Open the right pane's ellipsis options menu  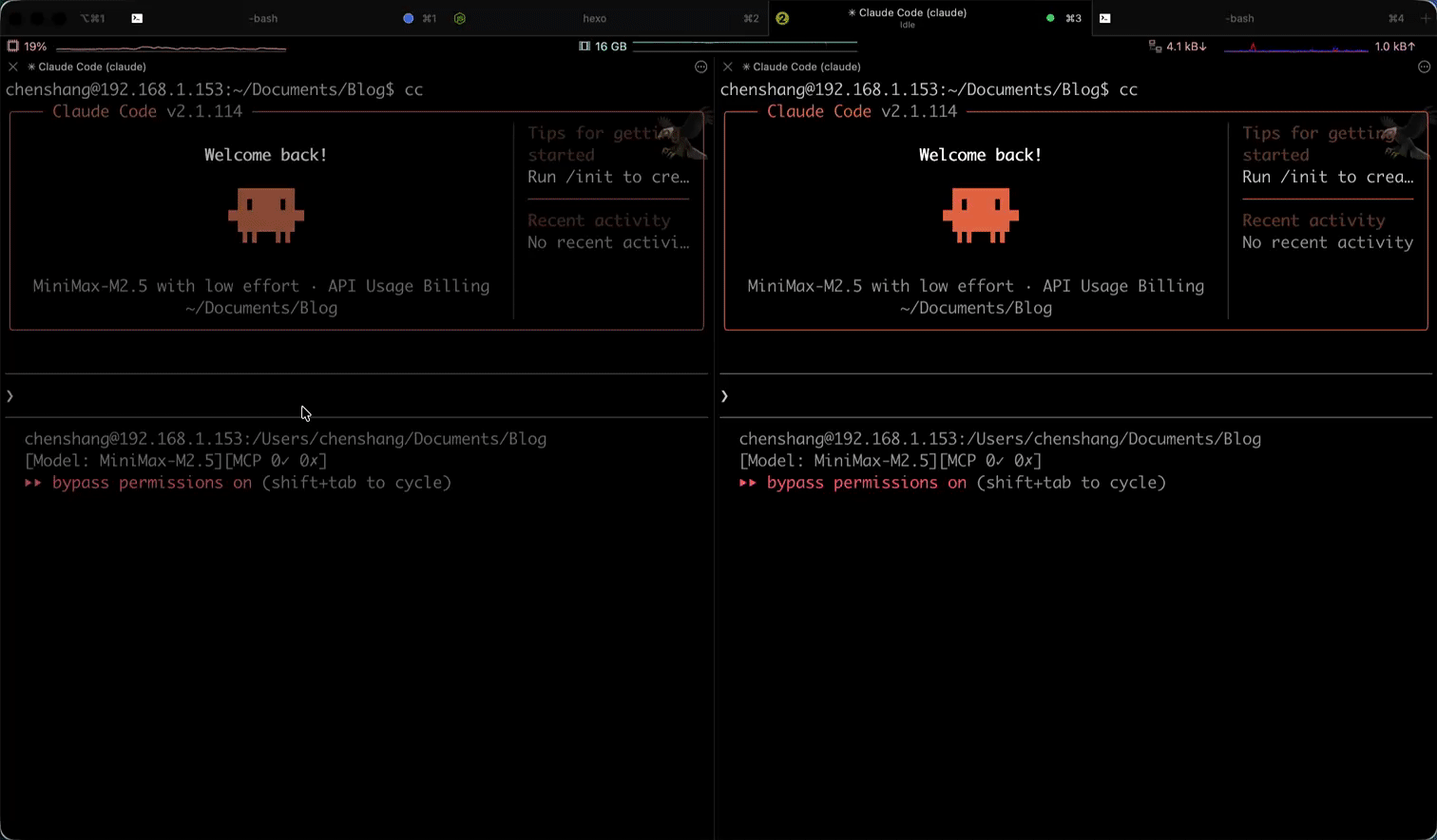pos(1424,67)
